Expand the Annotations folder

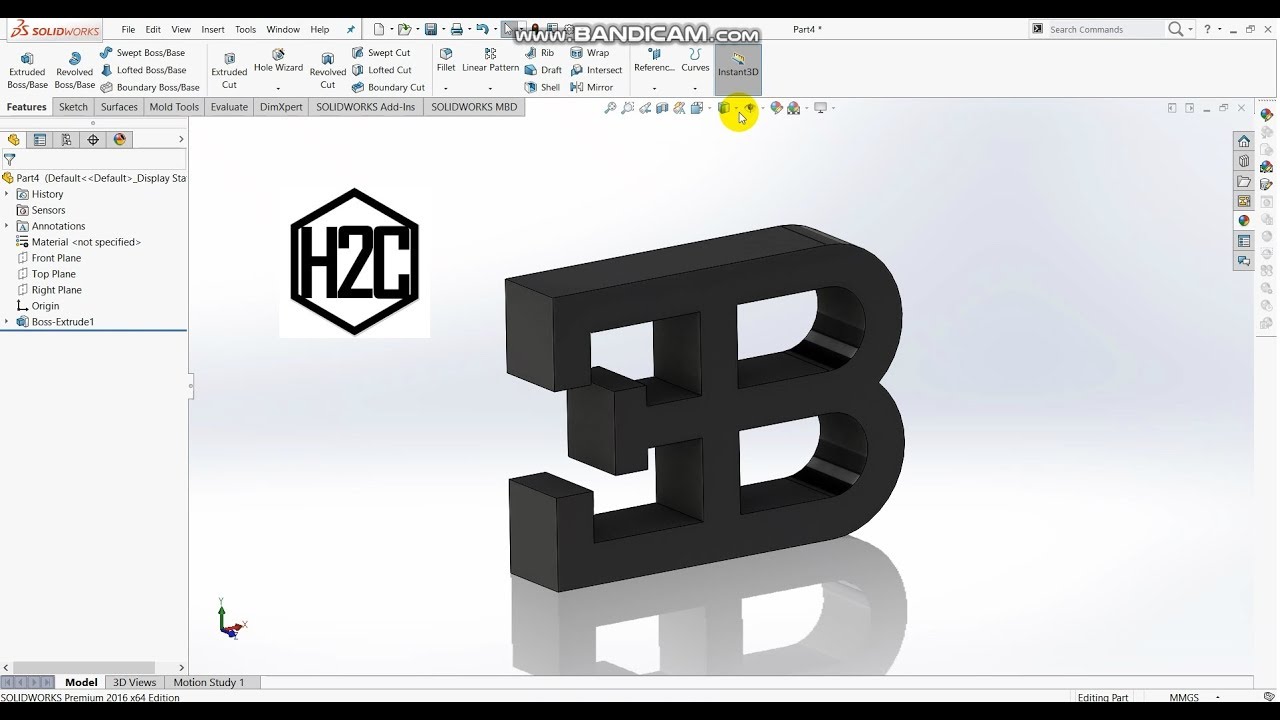[6, 226]
